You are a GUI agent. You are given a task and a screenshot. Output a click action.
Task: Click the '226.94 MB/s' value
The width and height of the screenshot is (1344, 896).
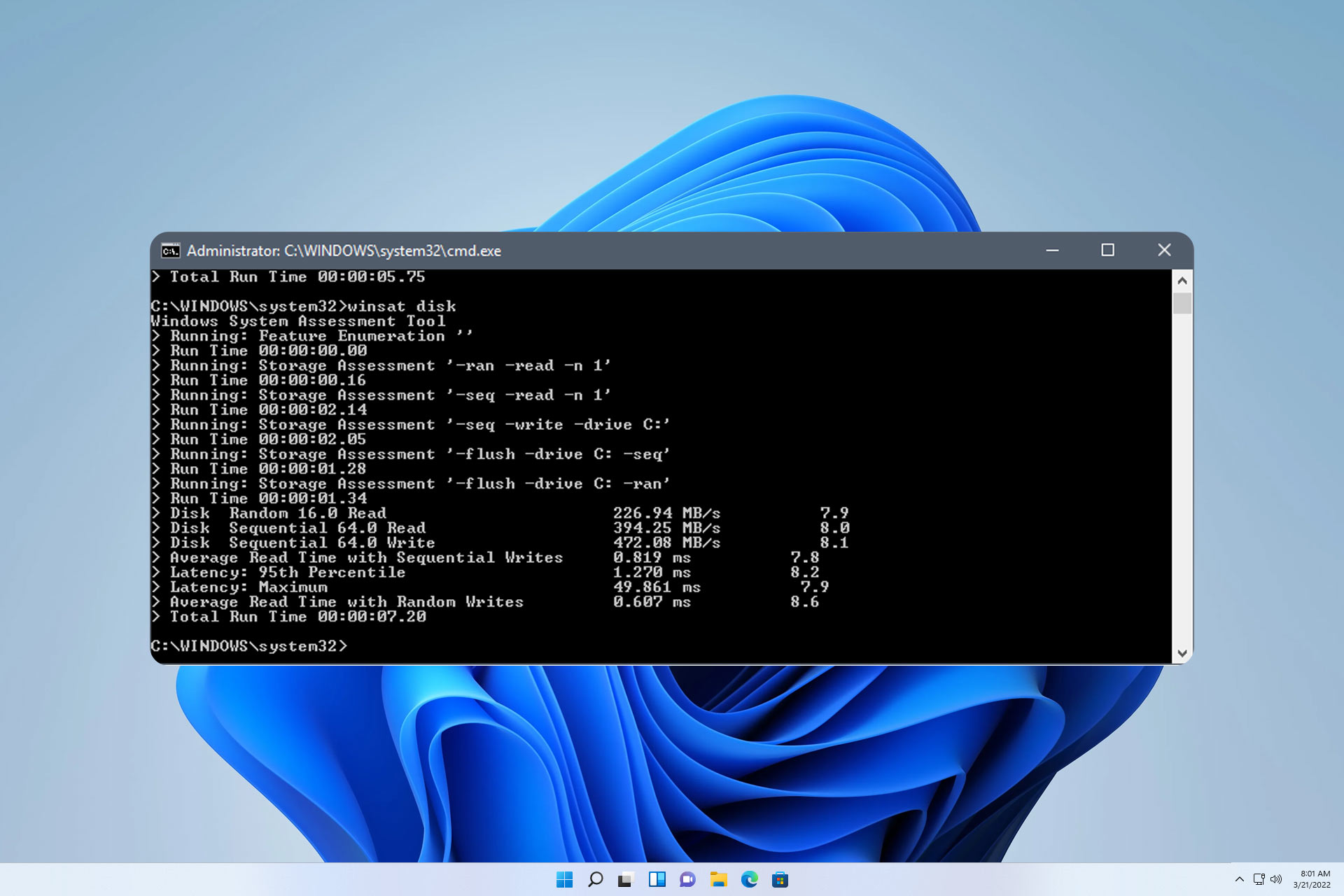click(x=666, y=513)
